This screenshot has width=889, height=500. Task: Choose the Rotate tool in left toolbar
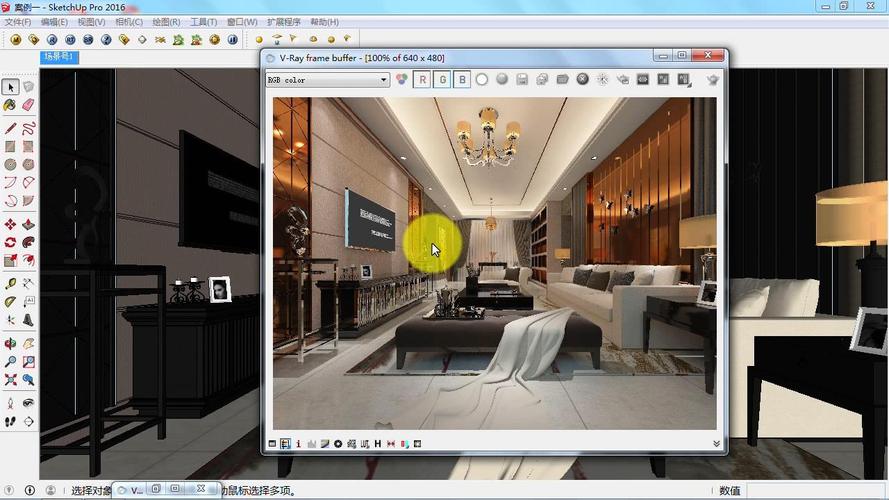point(10,243)
